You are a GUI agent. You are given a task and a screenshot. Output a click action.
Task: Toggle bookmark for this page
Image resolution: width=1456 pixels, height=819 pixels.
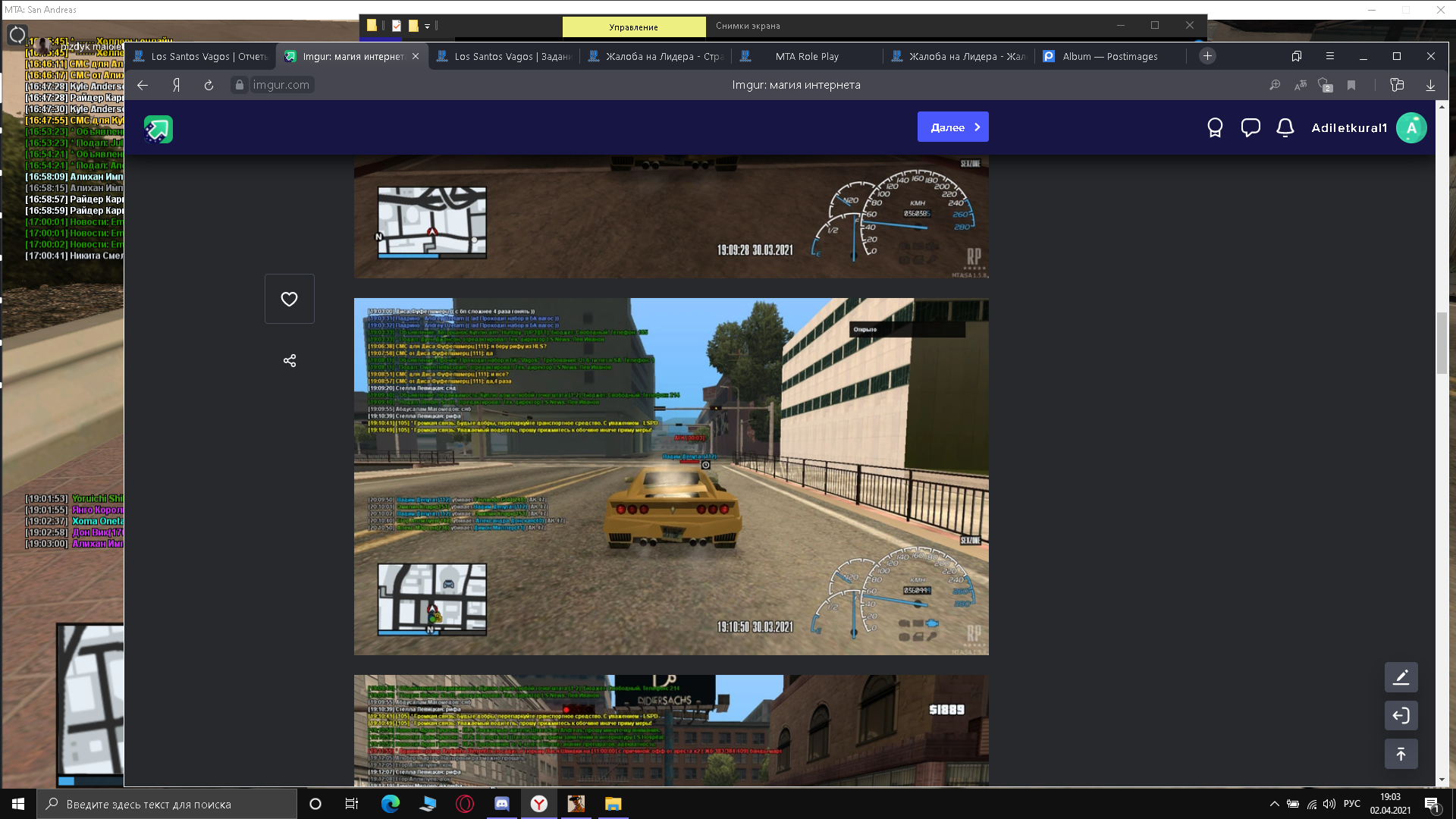(1351, 86)
